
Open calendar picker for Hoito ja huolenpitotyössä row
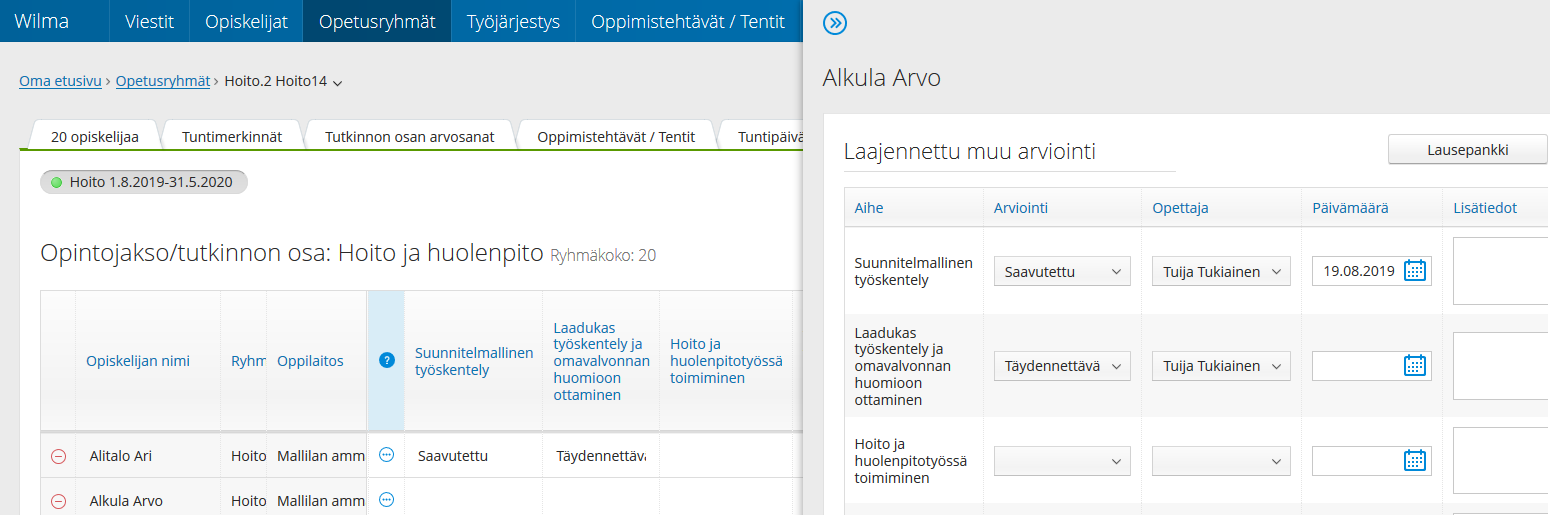(x=1414, y=461)
